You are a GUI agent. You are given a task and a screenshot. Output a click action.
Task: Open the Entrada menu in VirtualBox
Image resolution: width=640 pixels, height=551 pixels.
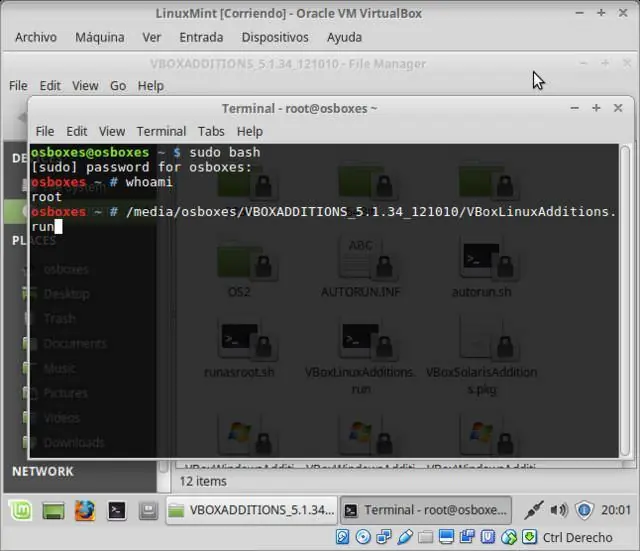[x=201, y=37]
